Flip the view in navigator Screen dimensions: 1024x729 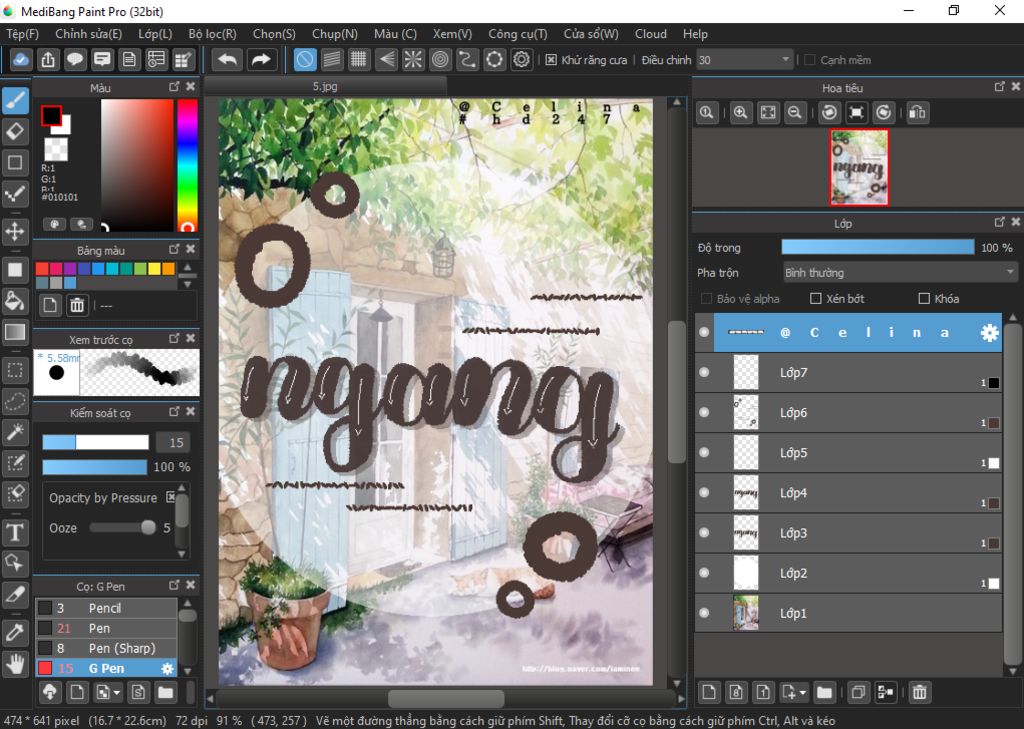point(917,112)
